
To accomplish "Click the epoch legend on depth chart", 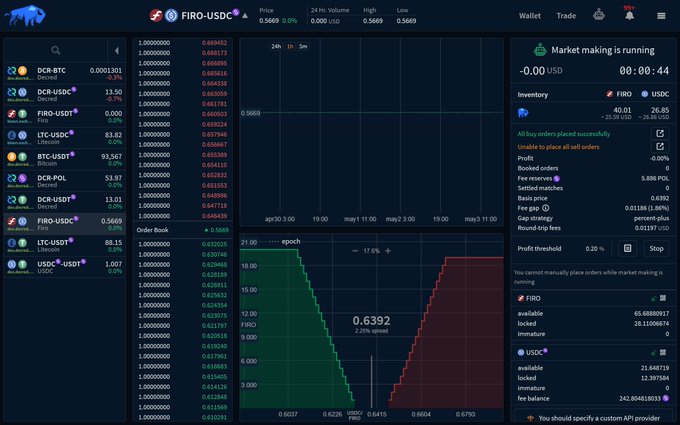I will point(284,242).
